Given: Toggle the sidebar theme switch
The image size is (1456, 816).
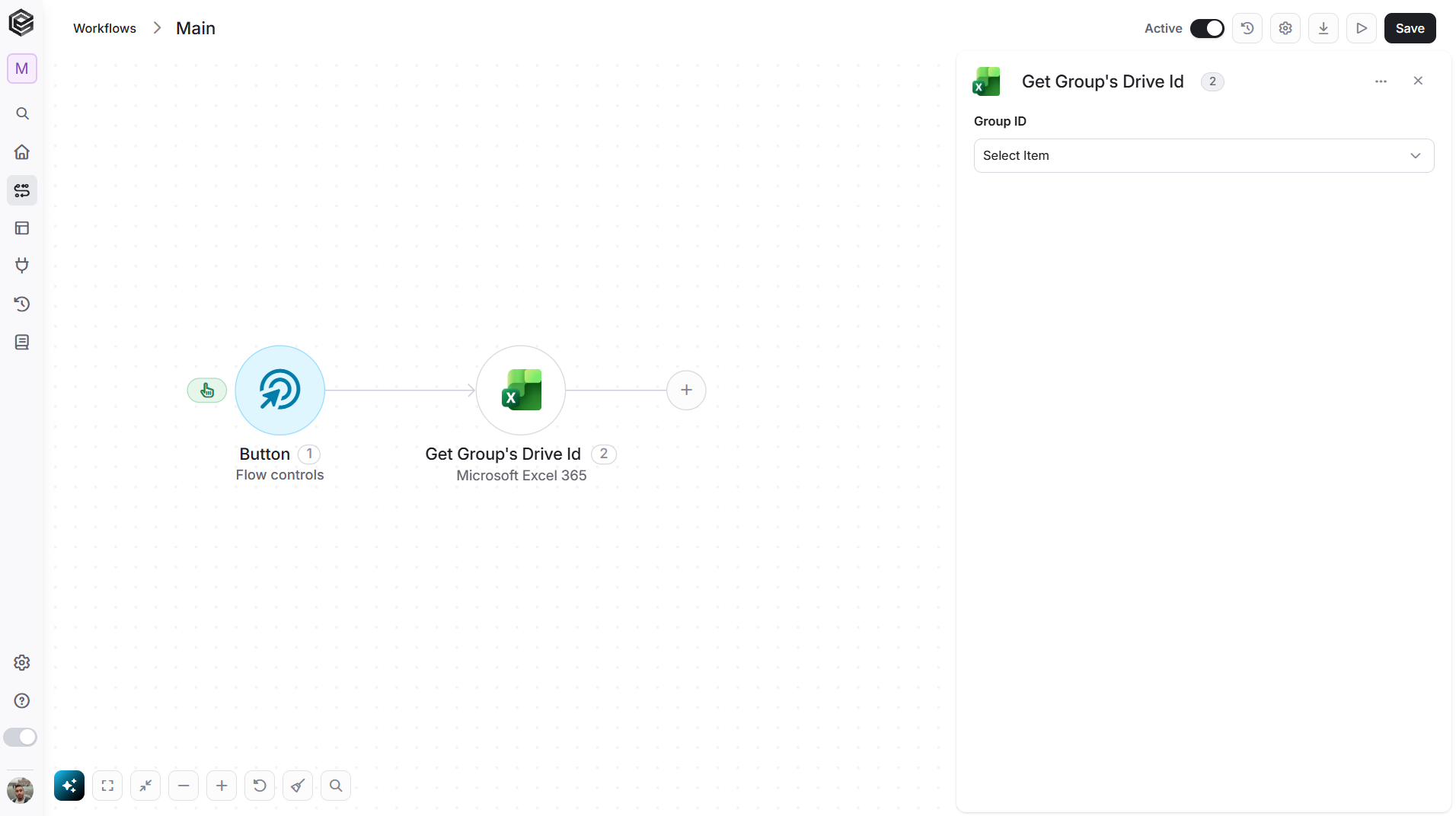Looking at the screenshot, I should tap(21, 737).
